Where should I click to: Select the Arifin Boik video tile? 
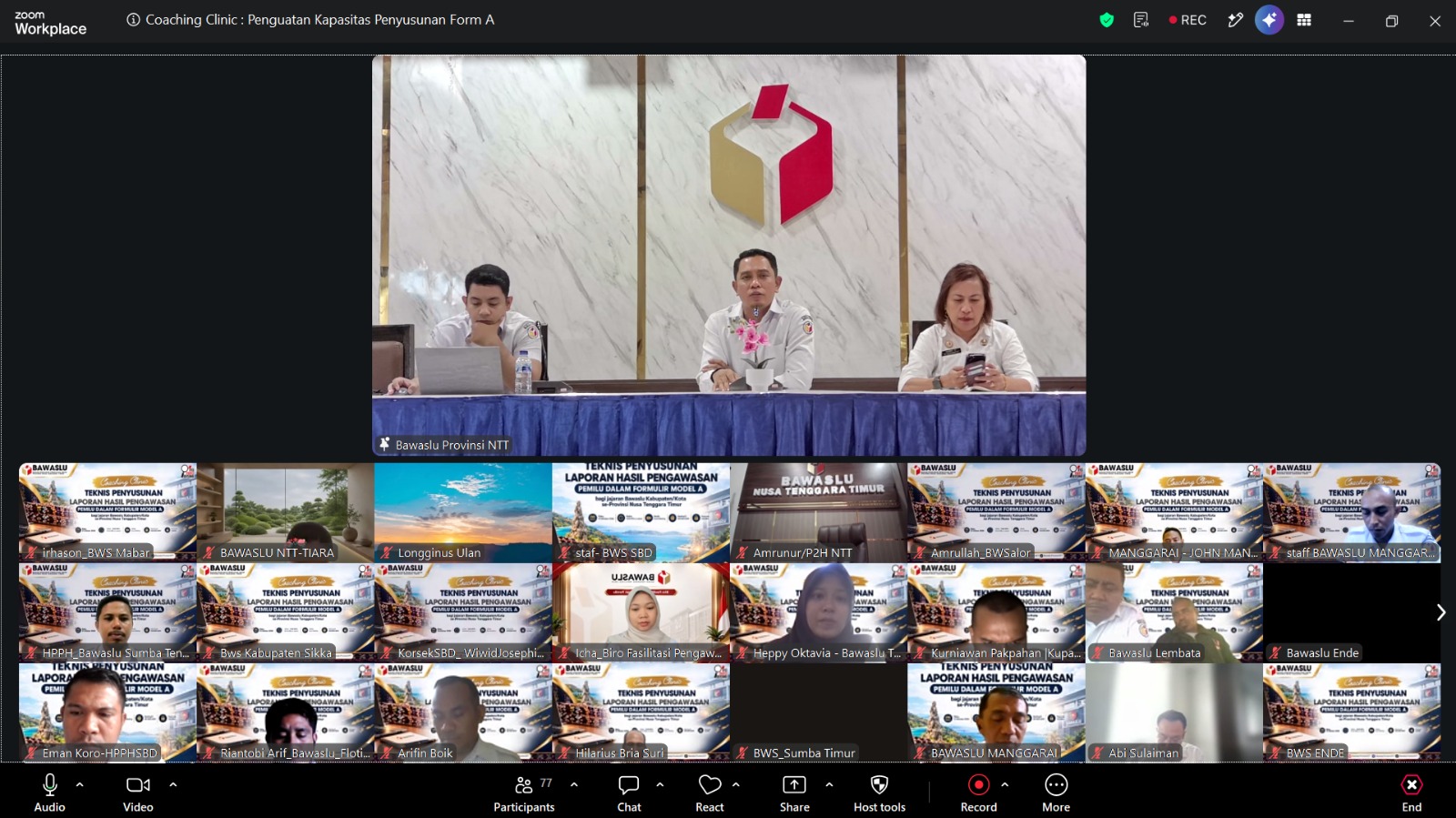[462, 712]
